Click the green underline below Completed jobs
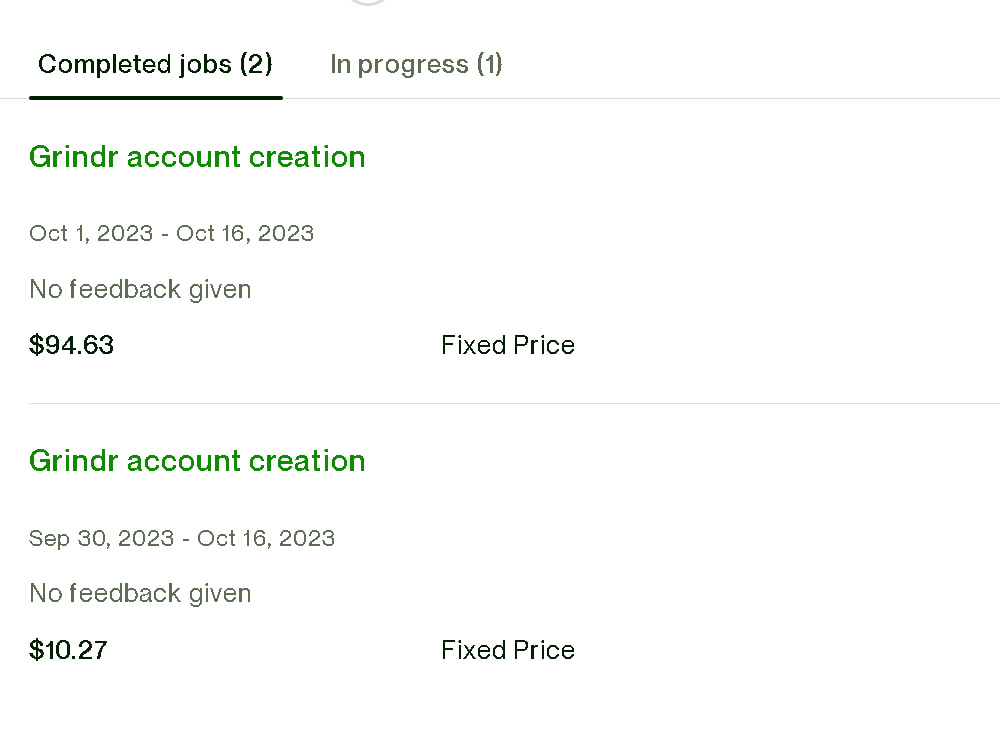This screenshot has width=1000, height=750. (x=154, y=97)
